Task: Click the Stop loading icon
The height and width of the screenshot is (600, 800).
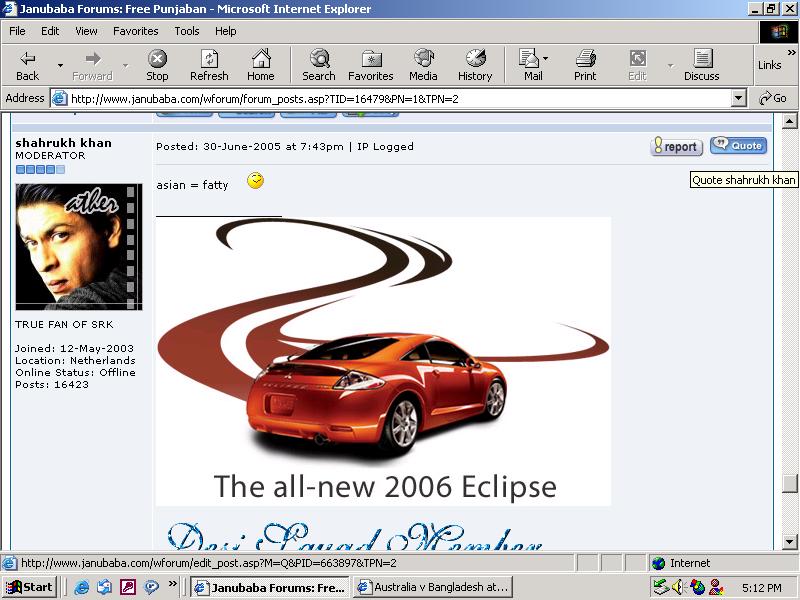Action: pos(157,65)
